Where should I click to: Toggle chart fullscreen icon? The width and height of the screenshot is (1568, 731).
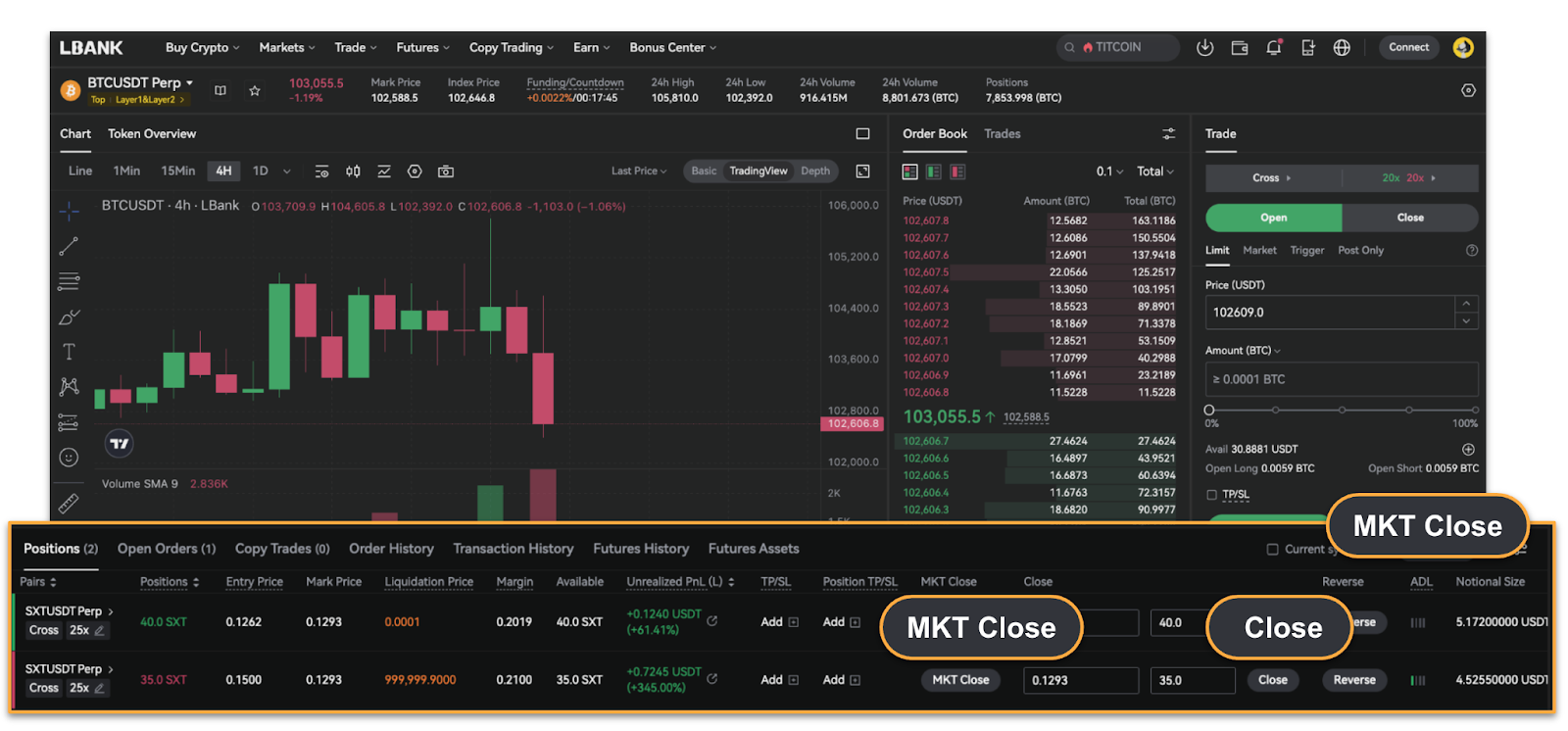(x=862, y=171)
